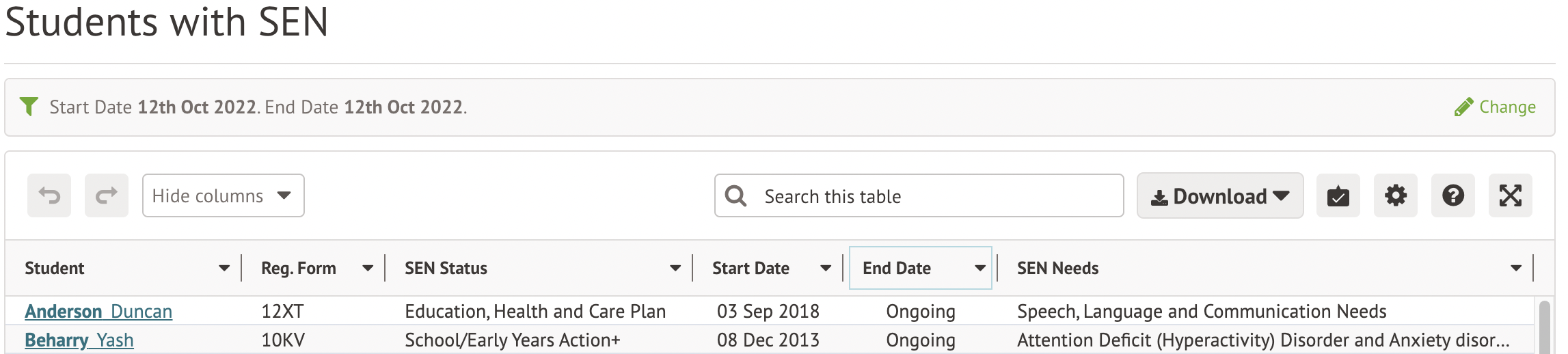Open SEN Status column menu arrow
This screenshot has height=354, width=1568.
point(675,269)
